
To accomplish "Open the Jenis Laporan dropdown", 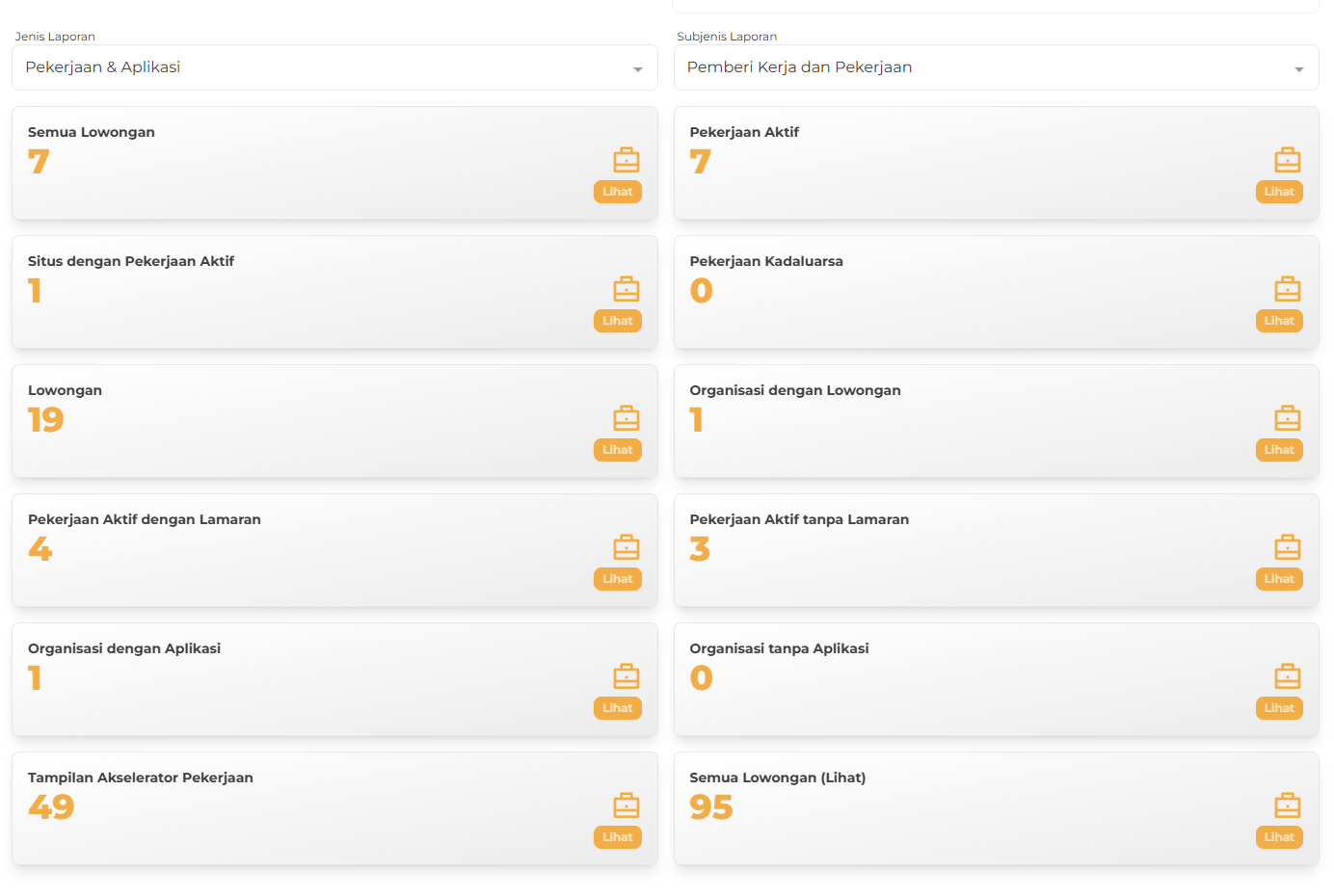I will 334,67.
